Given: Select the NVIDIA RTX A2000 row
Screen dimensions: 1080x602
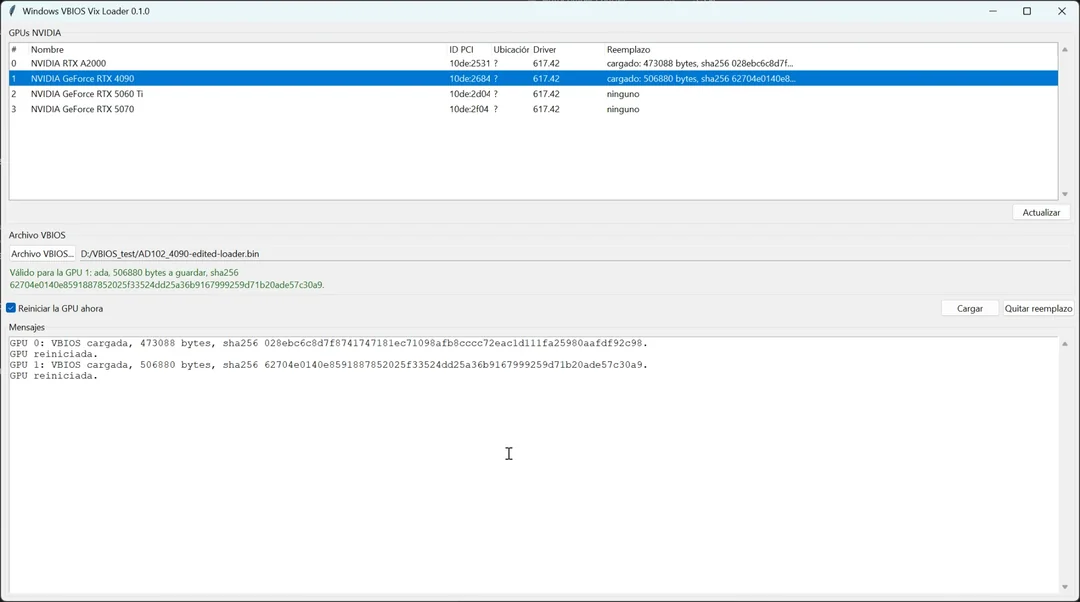Looking at the screenshot, I should point(533,63).
